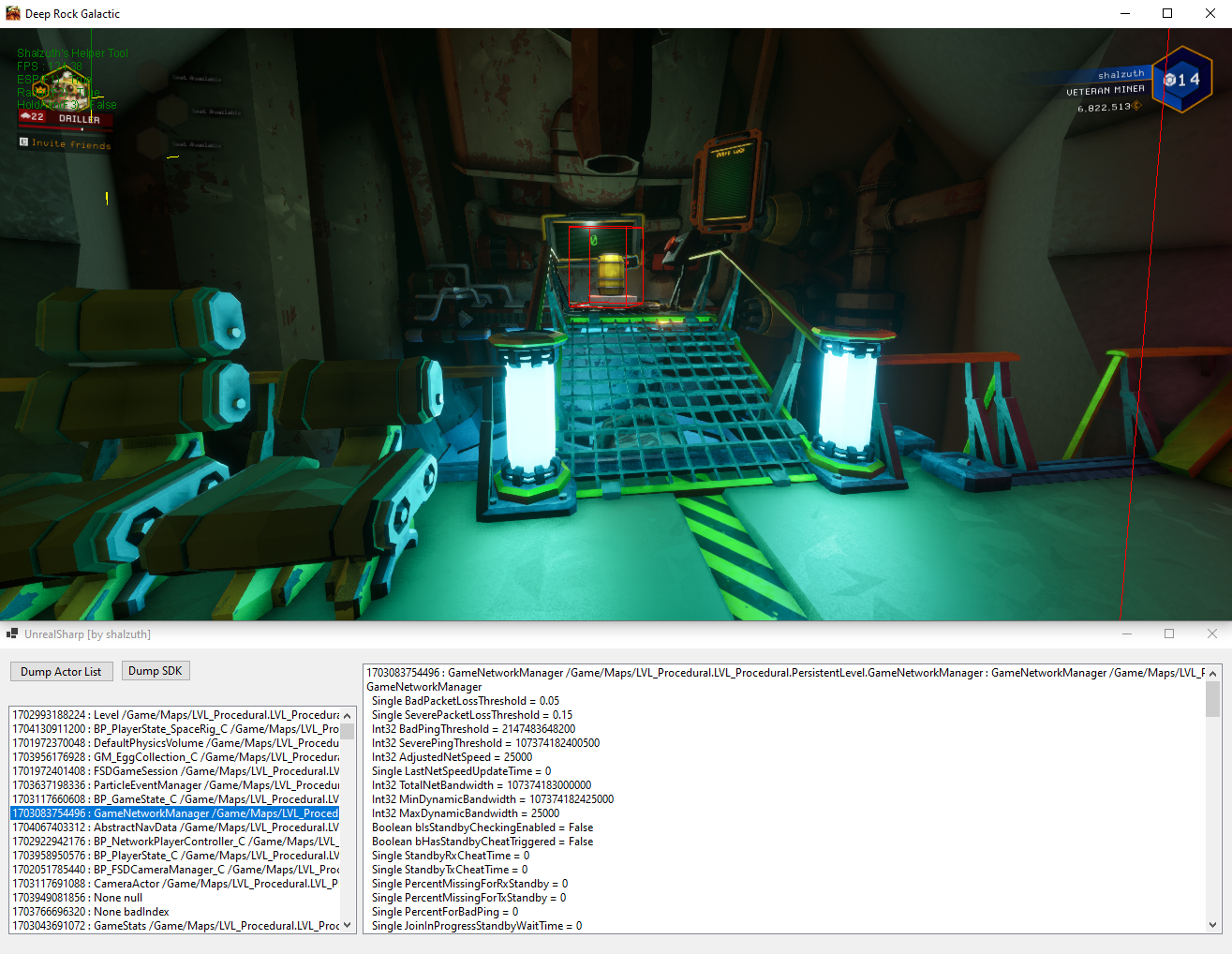Close the UnrealSharp window
Image resolution: width=1232 pixels, height=954 pixels.
tap(1212, 634)
